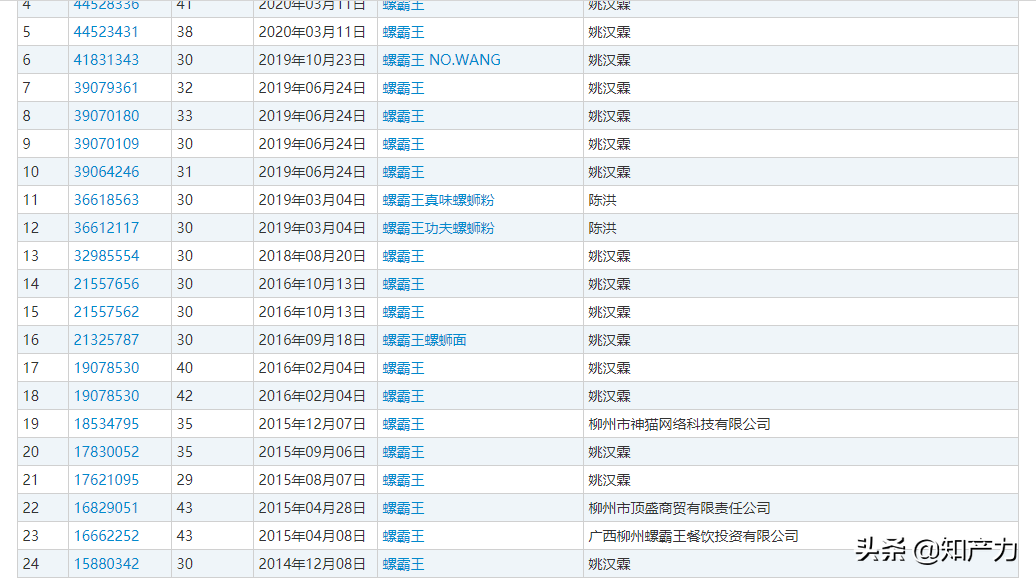Open 19078530 link in class 42 row
The image size is (1036, 580).
tap(106, 396)
